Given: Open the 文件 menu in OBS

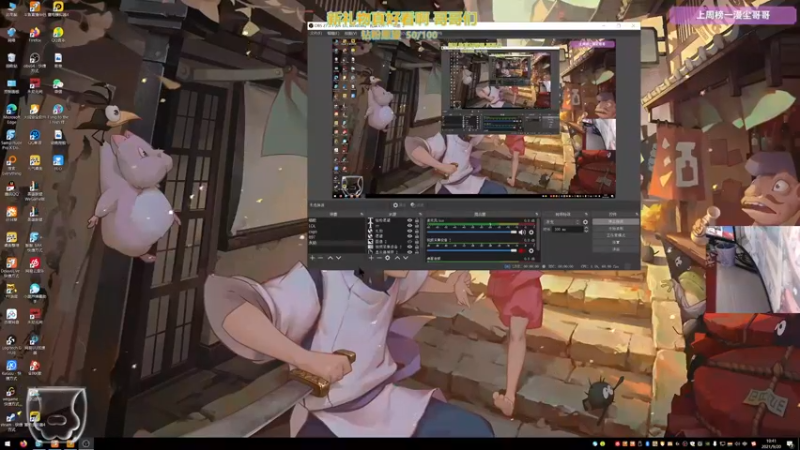Looking at the screenshot, I should tap(316, 33).
